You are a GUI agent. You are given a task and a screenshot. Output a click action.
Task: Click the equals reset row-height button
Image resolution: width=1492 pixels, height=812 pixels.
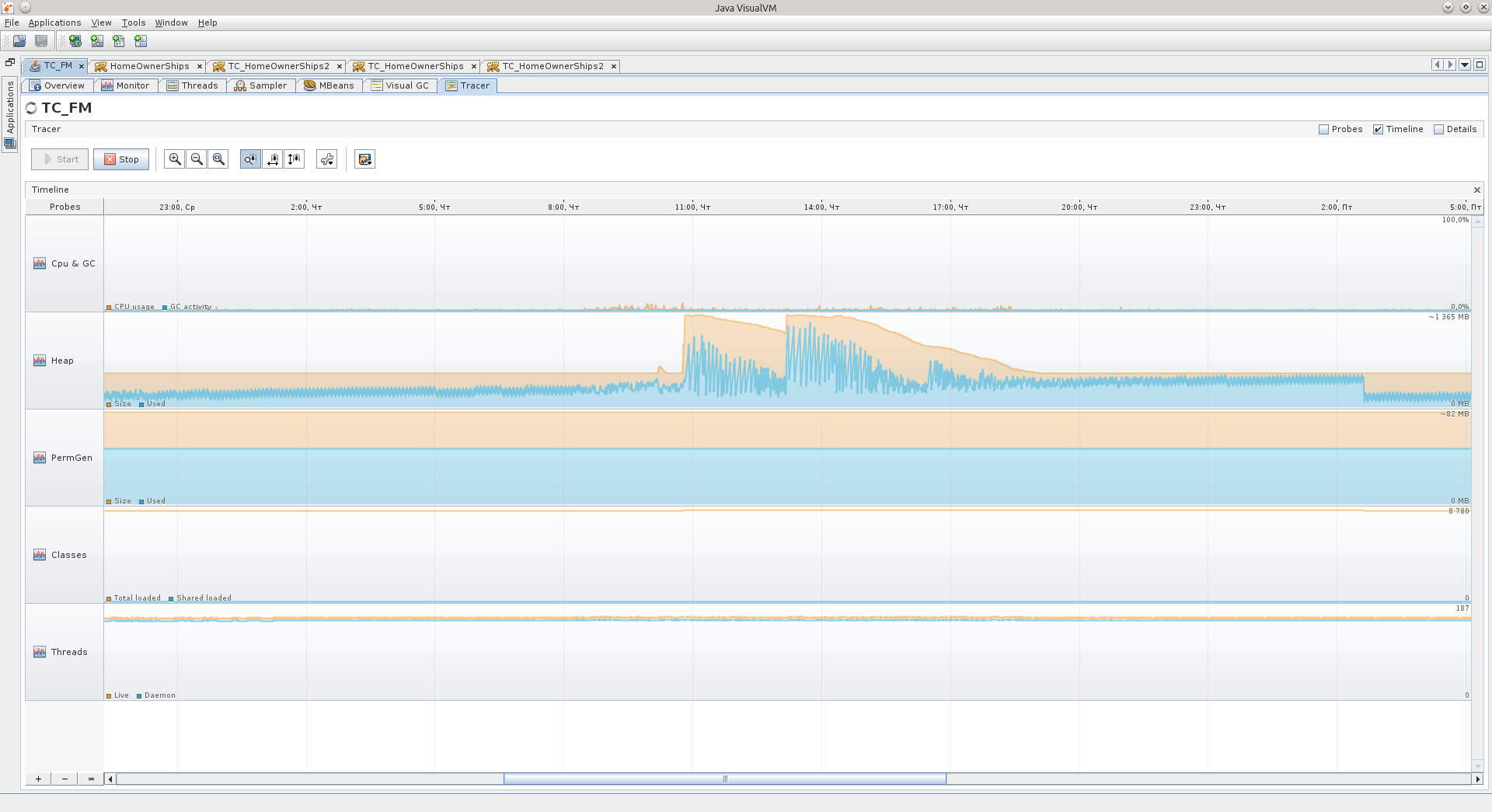pos(91,779)
